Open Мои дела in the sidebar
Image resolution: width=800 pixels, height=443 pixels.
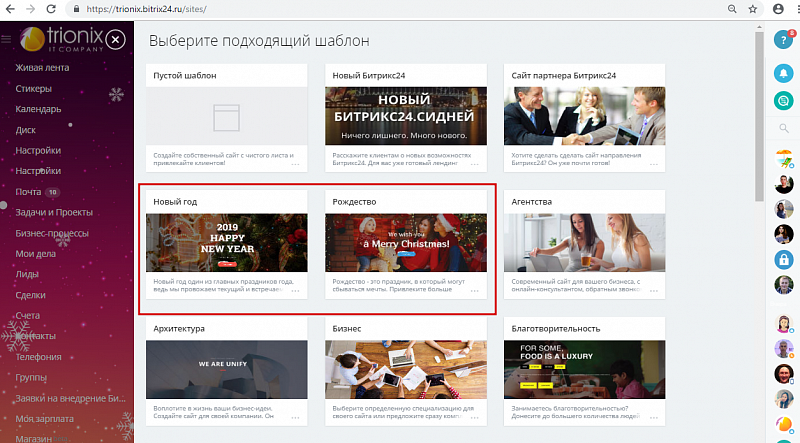point(35,254)
